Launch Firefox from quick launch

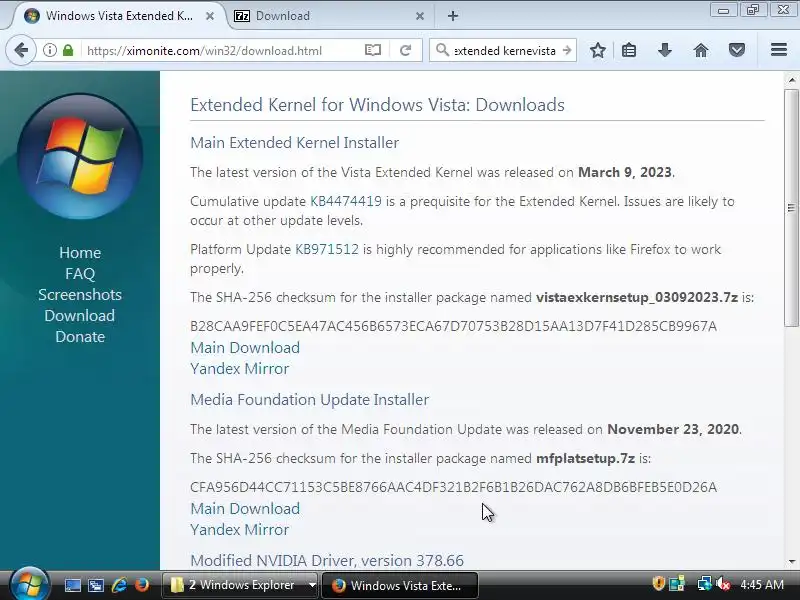(142, 585)
